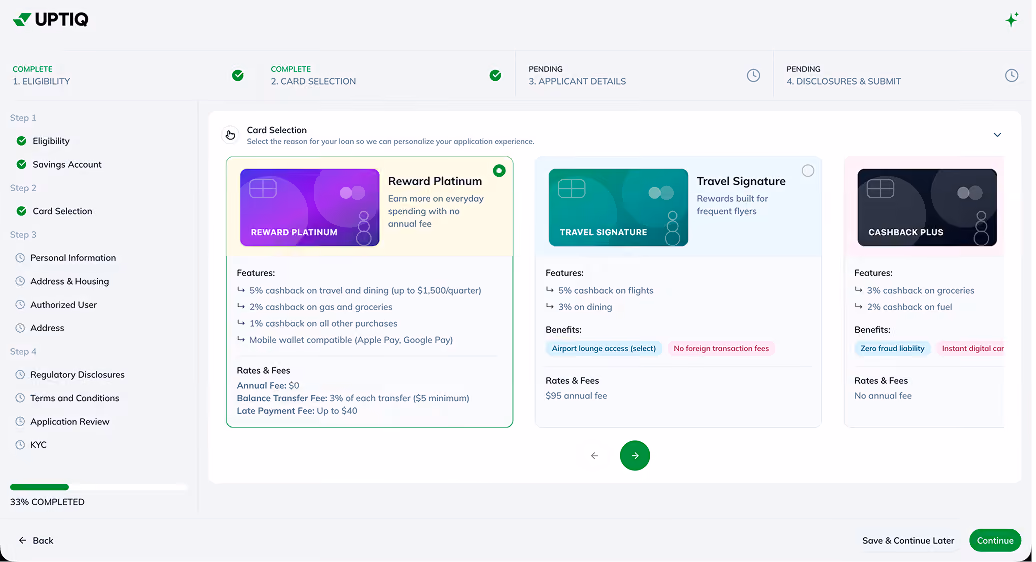Click the clock icon beside the Address item
This screenshot has height=562, width=1036.
click(20, 328)
